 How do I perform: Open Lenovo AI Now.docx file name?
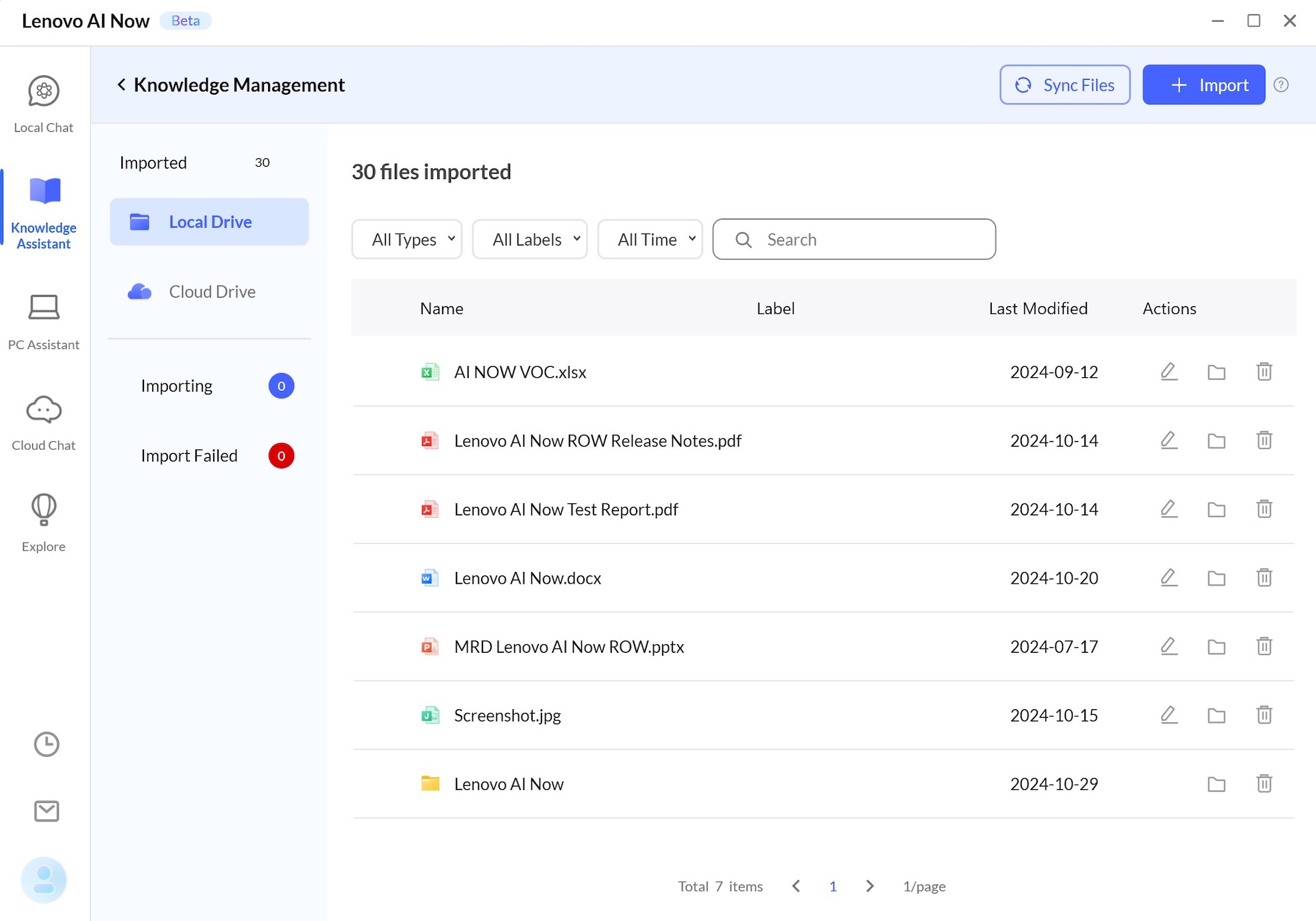click(x=528, y=577)
